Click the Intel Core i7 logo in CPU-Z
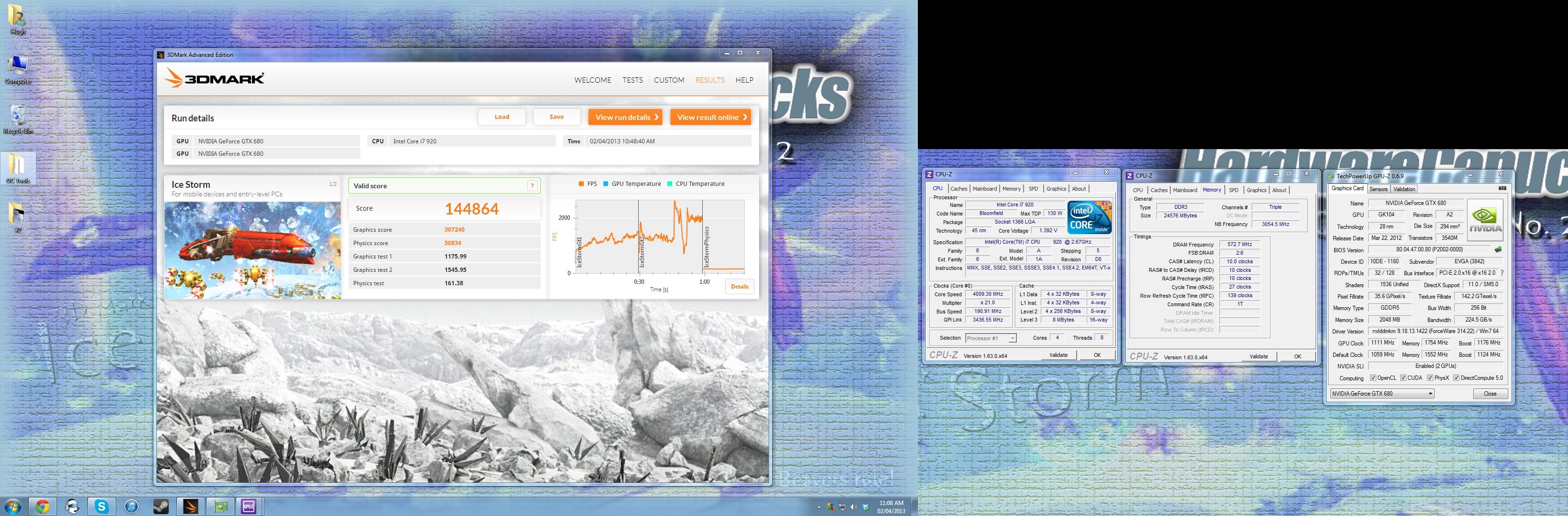 coord(1089,218)
